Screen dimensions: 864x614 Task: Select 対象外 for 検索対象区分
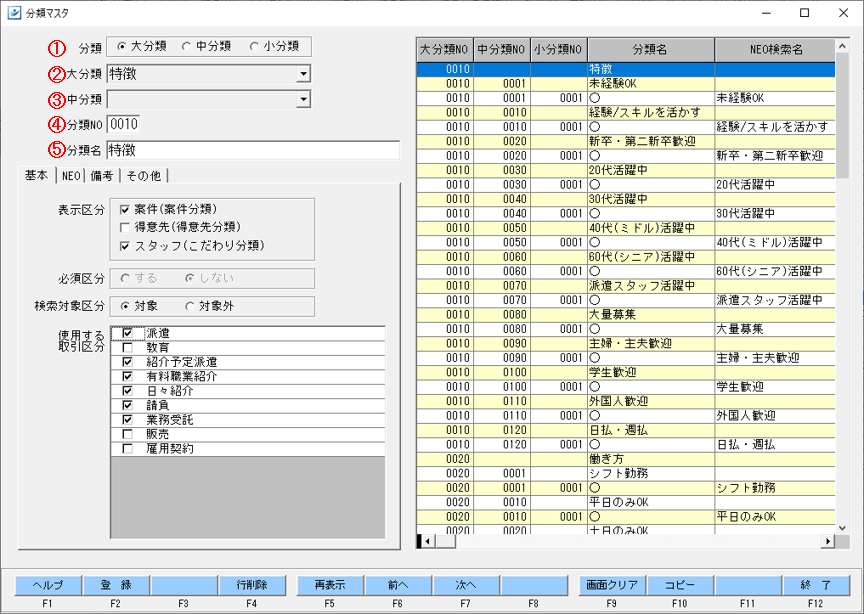point(190,306)
